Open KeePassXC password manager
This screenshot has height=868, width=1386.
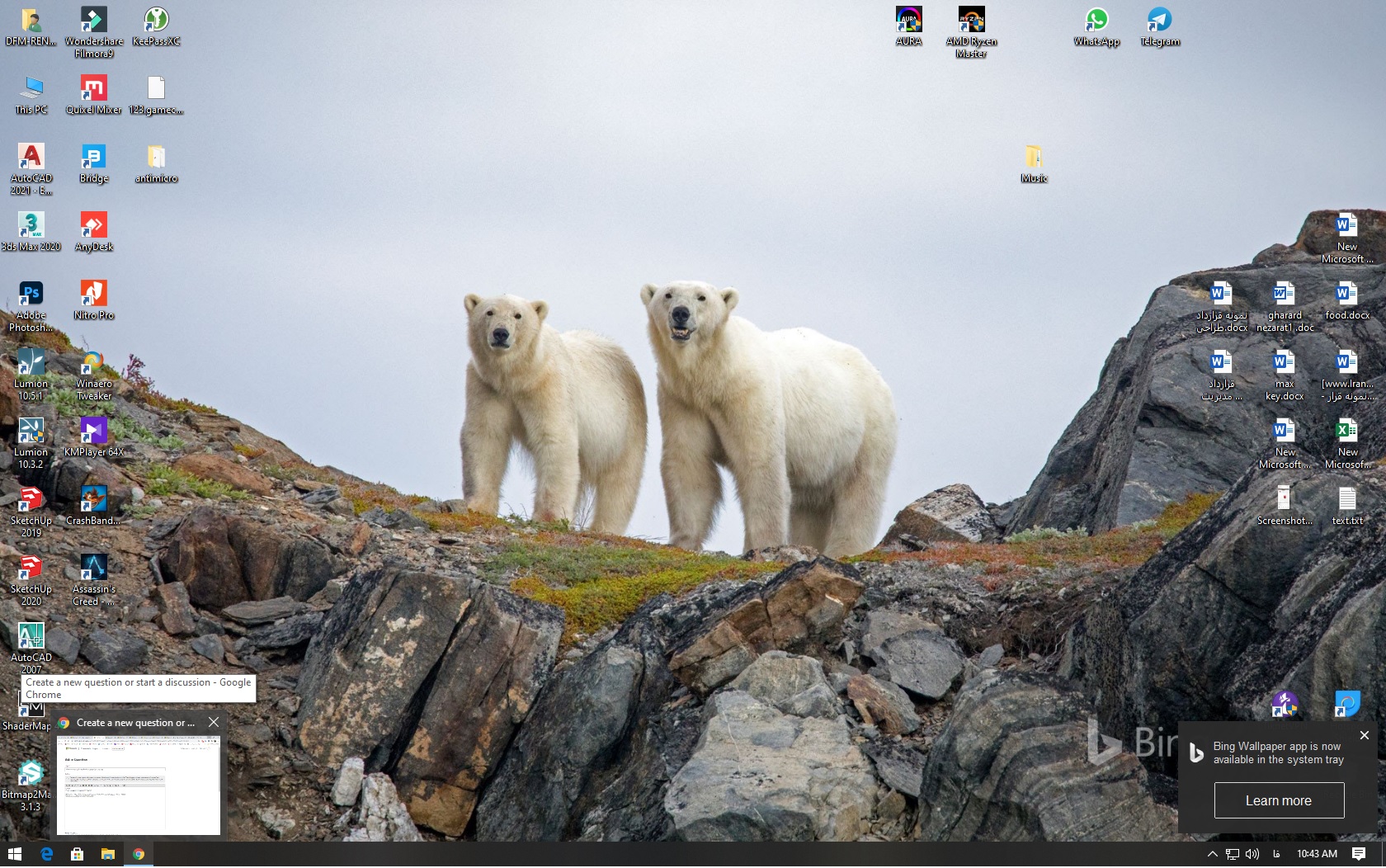(156, 18)
